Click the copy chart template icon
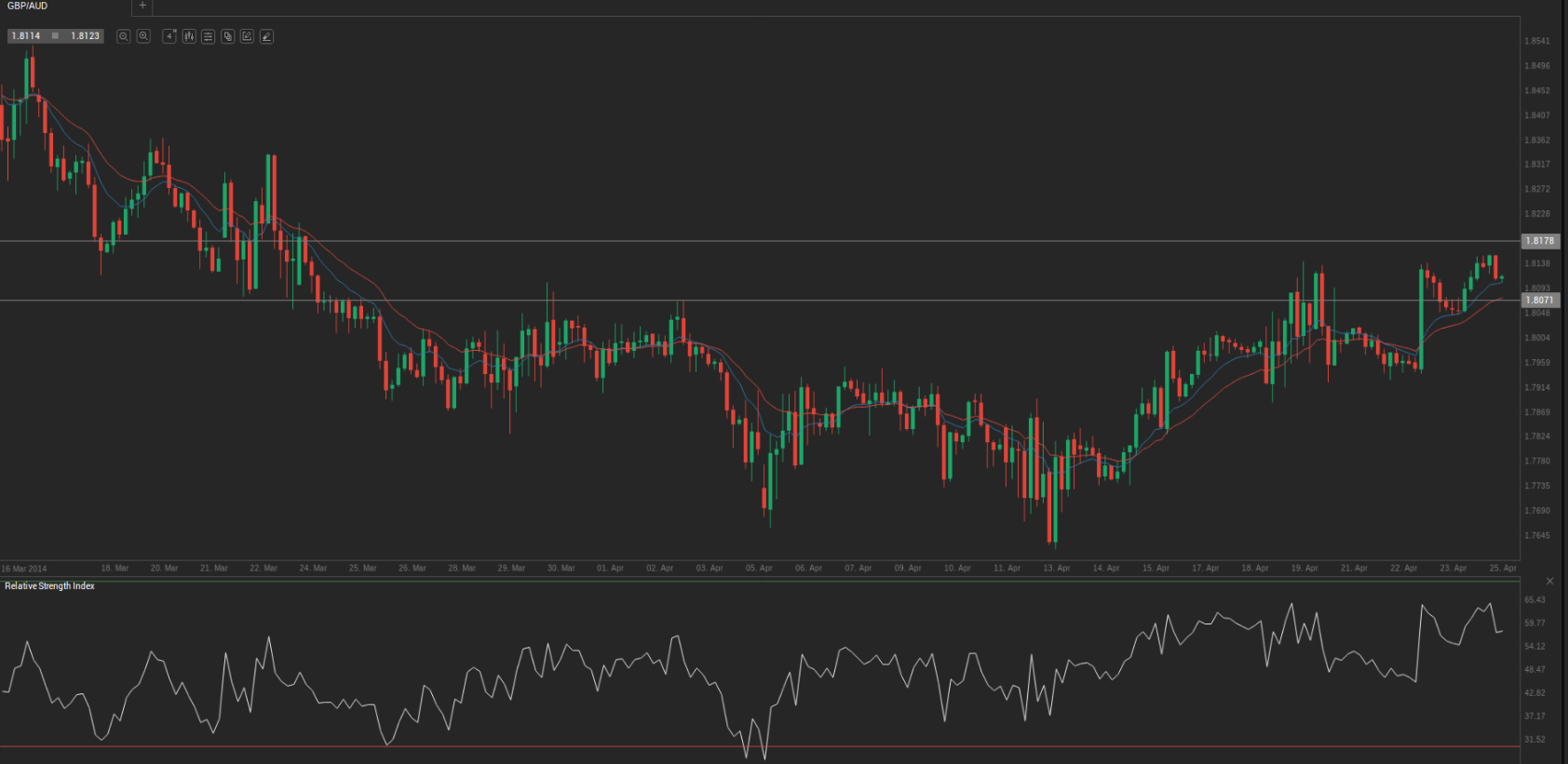Image resolution: width=1568 pixels, height=764 pixels. point(228,36)
